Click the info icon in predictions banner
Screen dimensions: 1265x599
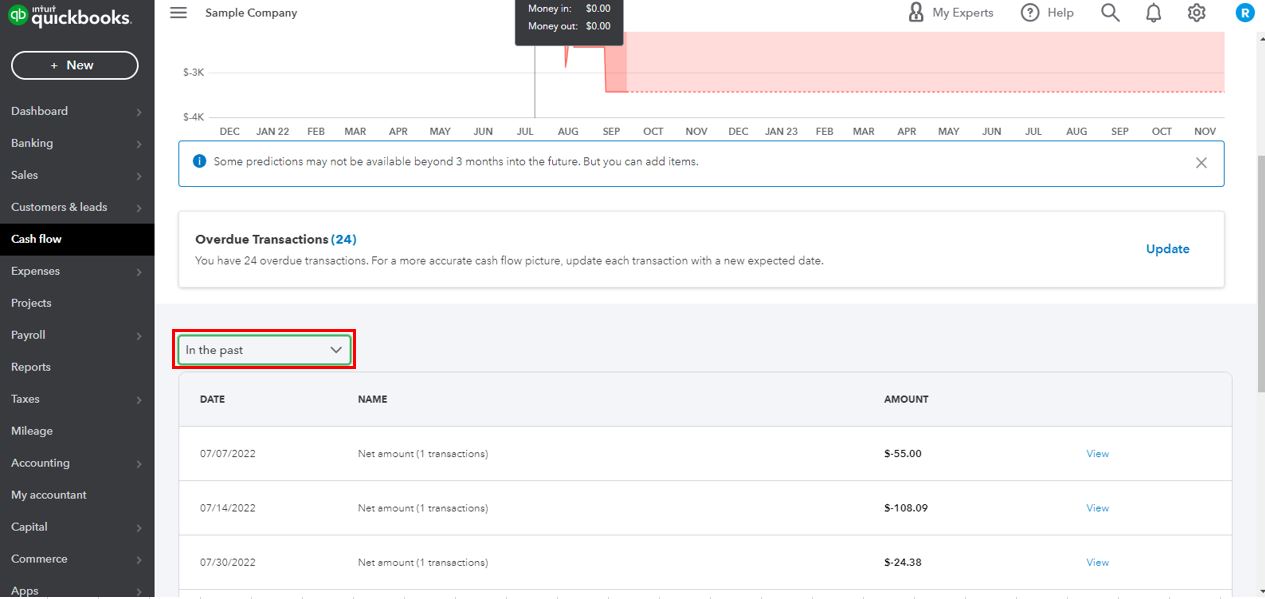[x=198, y=161]
